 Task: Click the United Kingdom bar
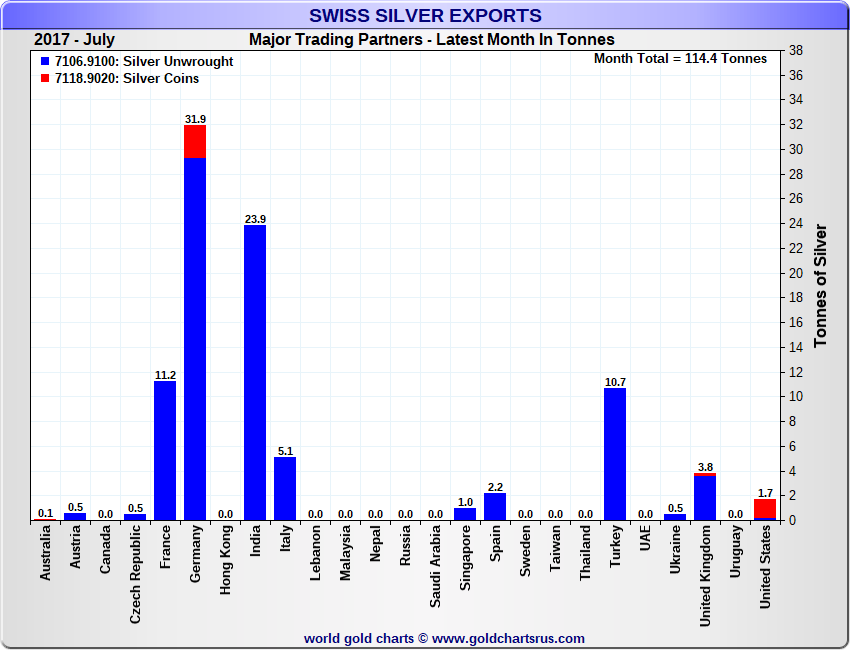click(705, 497)
